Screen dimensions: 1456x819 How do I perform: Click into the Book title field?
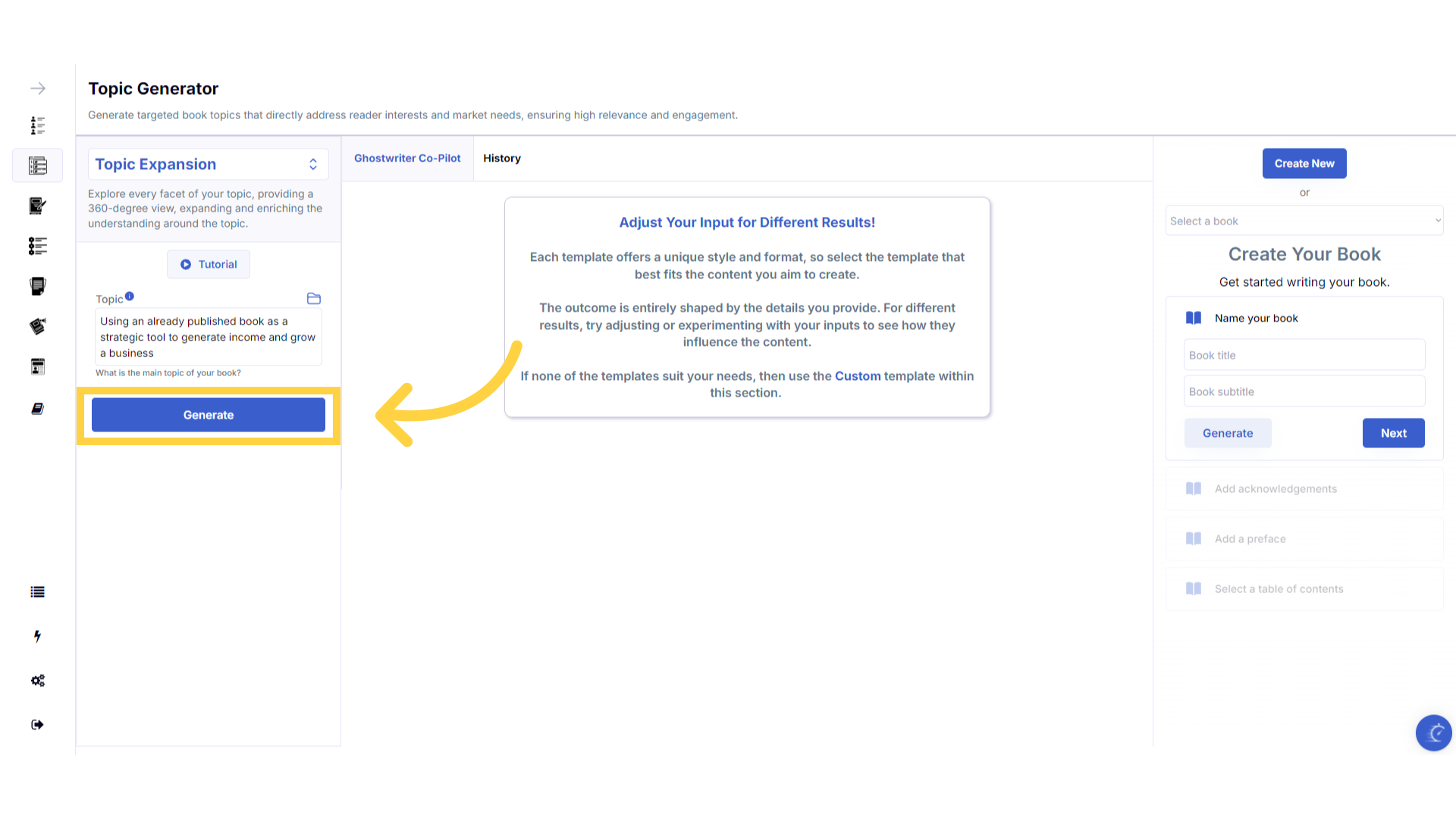pyautogui.click(x=1304, y=355)
